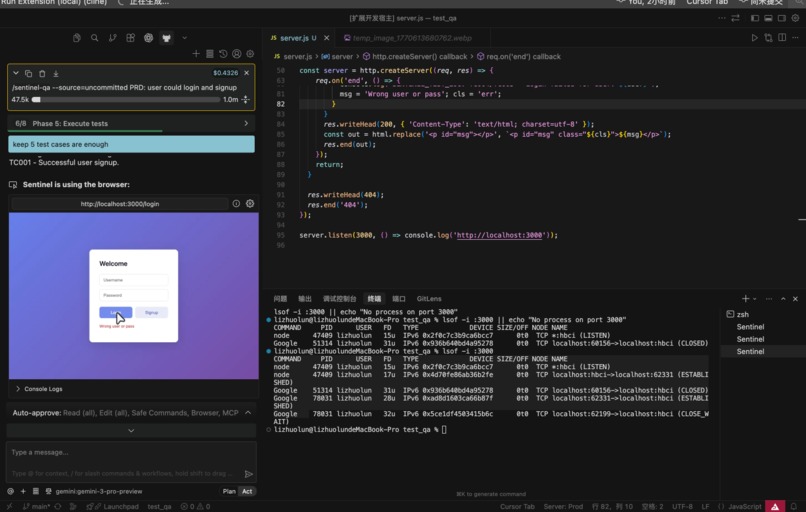Open browser settings gear next to URL

tap(250, 204)
